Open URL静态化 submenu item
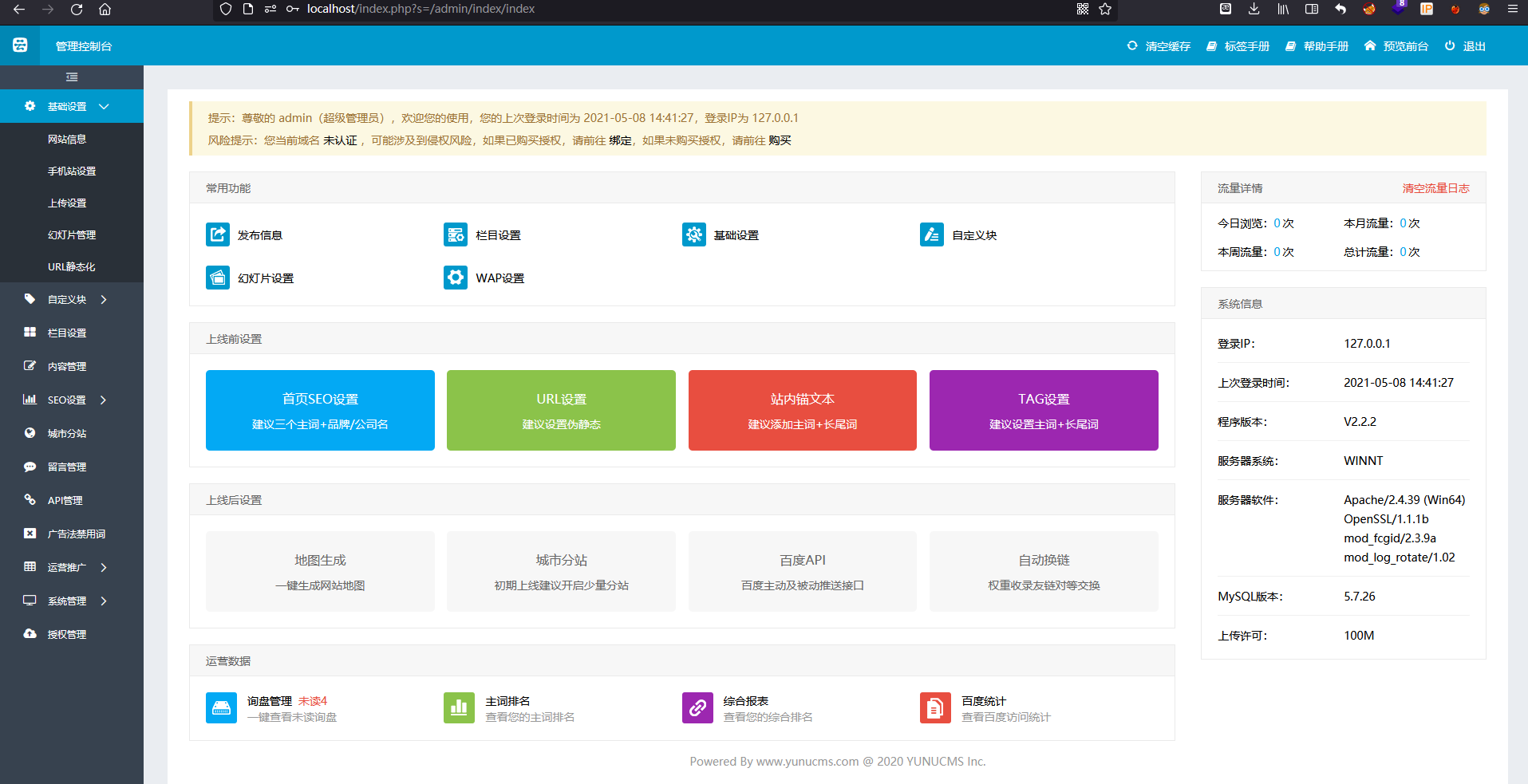Screen dimensions: 1528x784 tap(72, 266)
